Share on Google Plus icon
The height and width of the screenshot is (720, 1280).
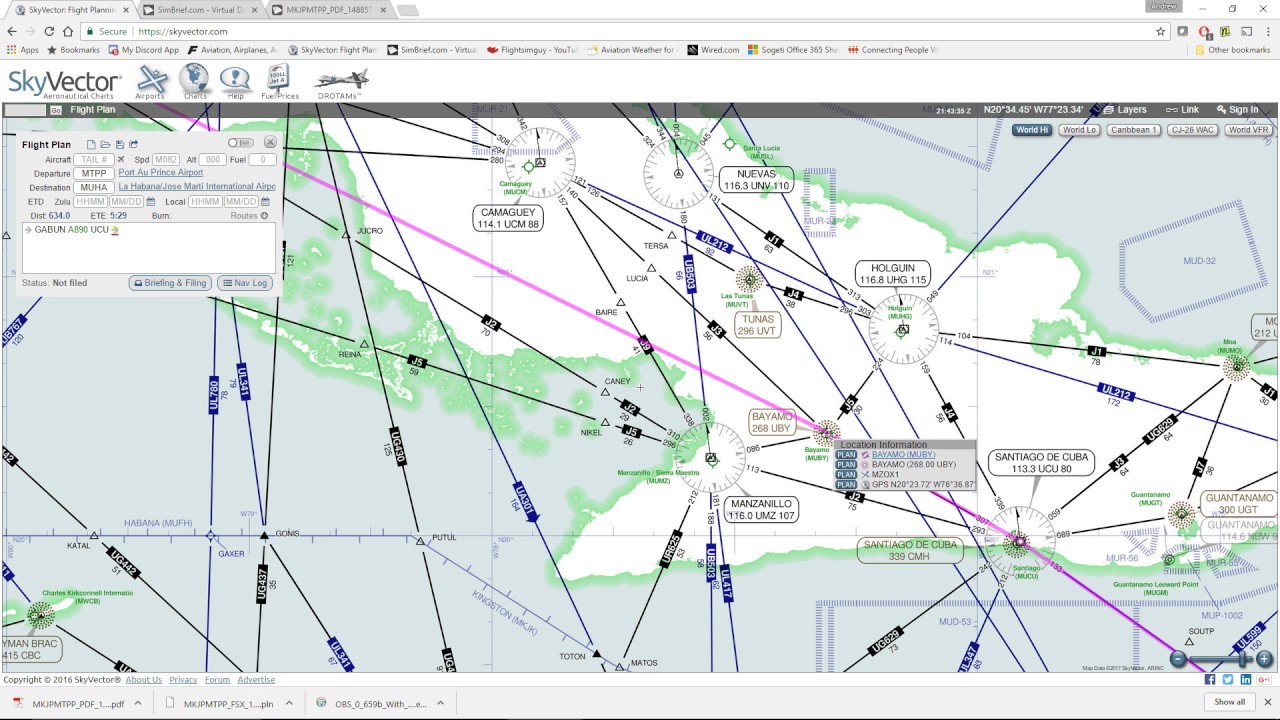(x=1264, y=680)
